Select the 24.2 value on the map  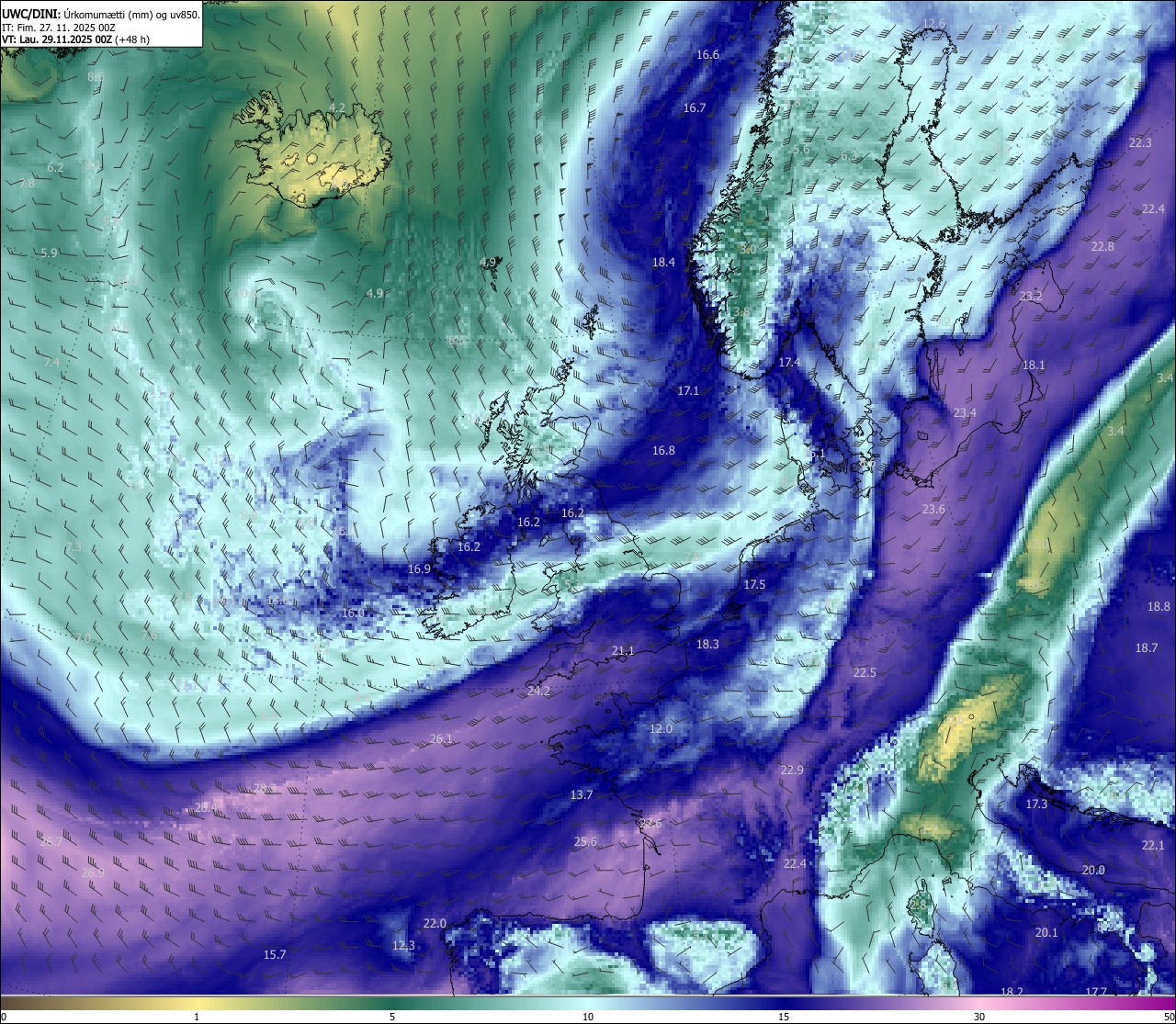538,692
